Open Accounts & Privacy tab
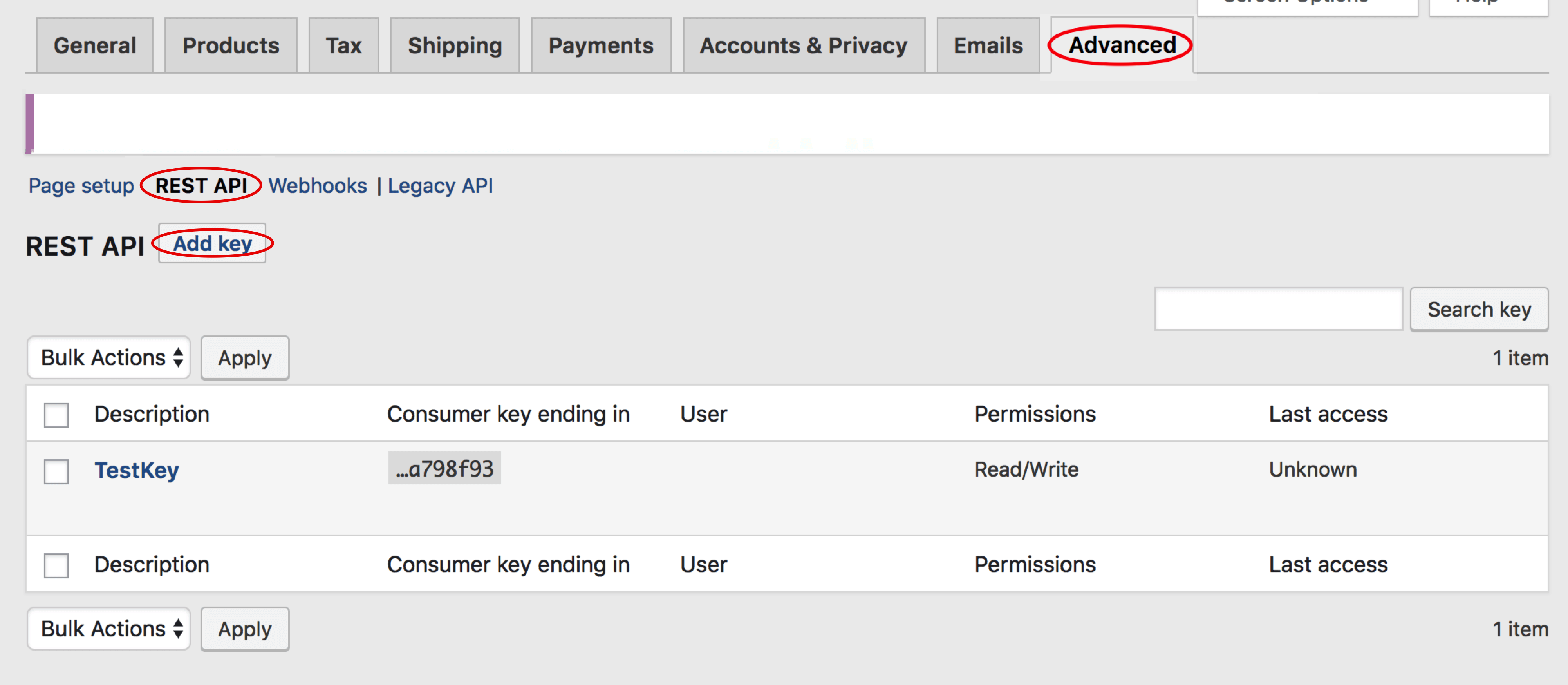Image resolution: width=1568 pixels, height=685 pixels. tap(804, 46)
